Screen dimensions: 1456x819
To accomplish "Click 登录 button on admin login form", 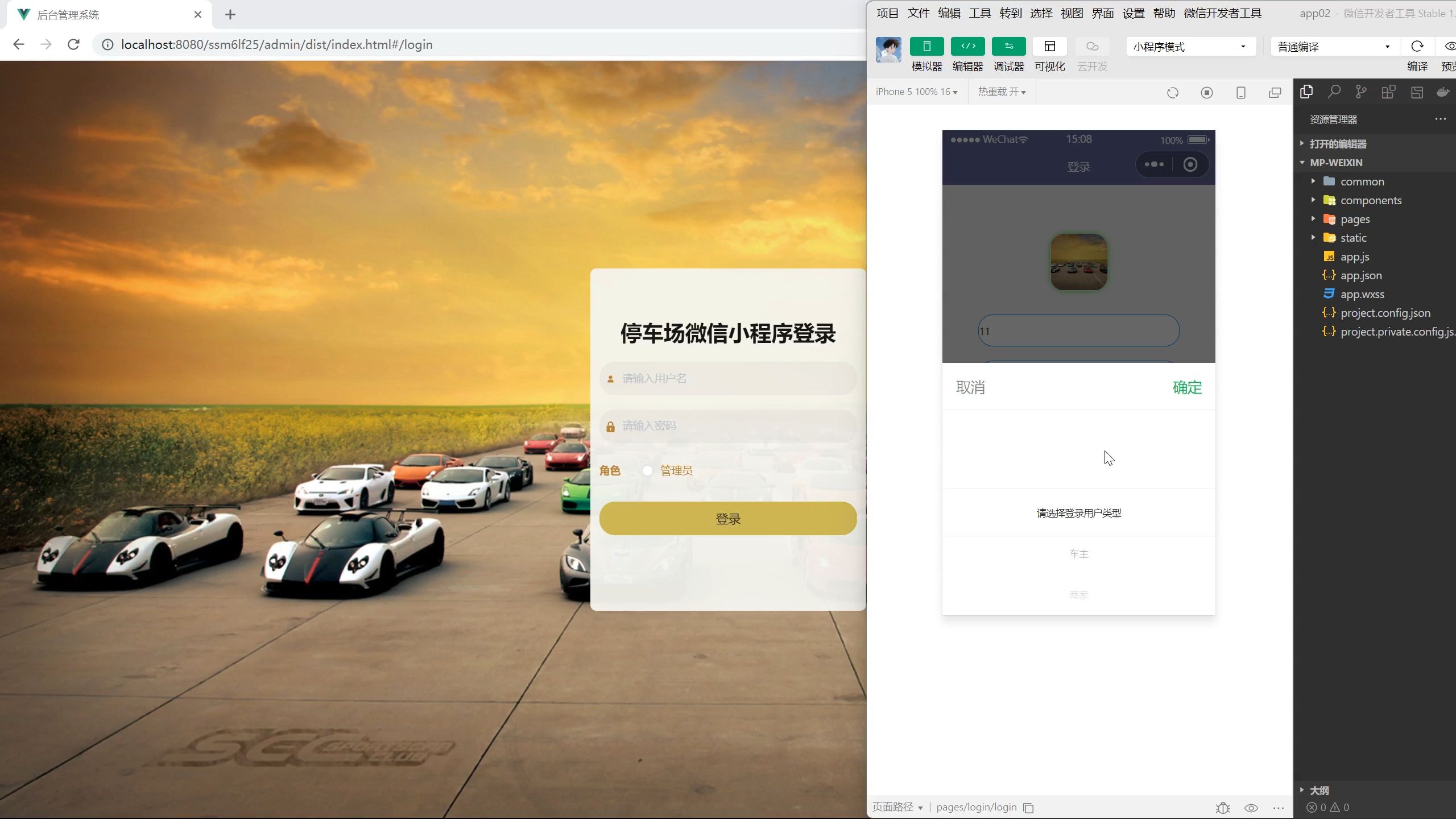I will [x=727, y=518].
